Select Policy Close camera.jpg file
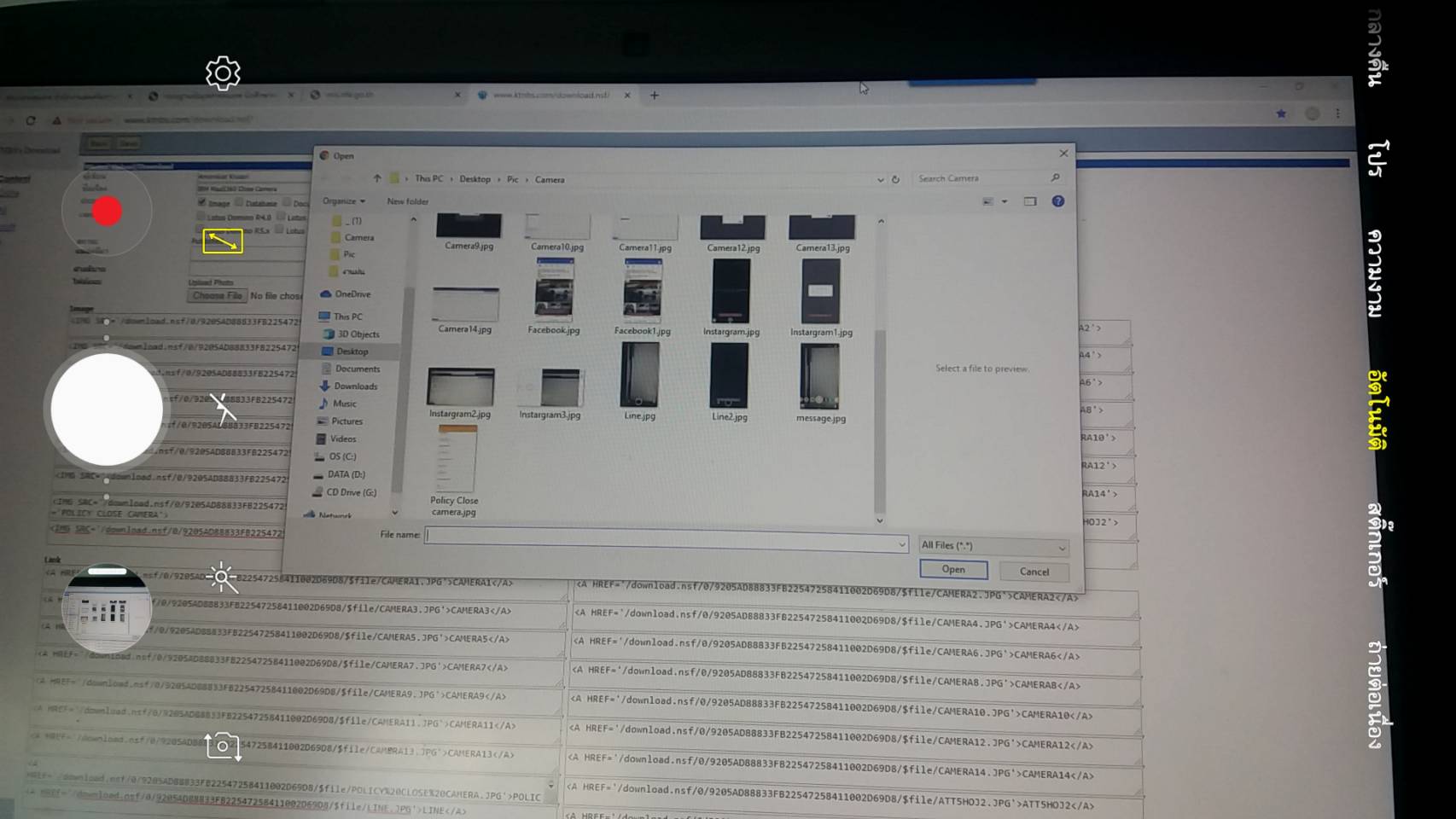 (x=455, y=471)
